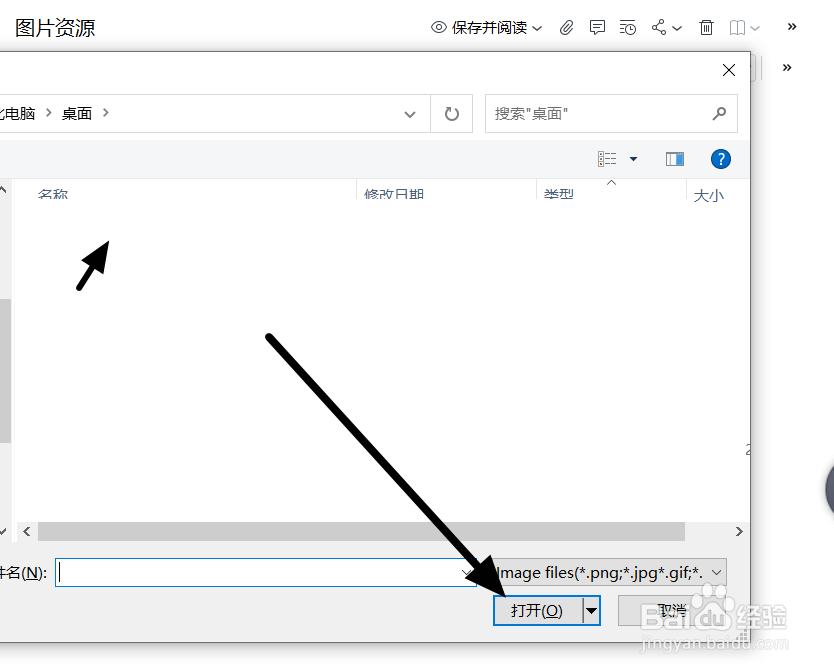Expand the chevron after 电脑 in path
This screenshot has width=834, height=672.
coord(48,113)
